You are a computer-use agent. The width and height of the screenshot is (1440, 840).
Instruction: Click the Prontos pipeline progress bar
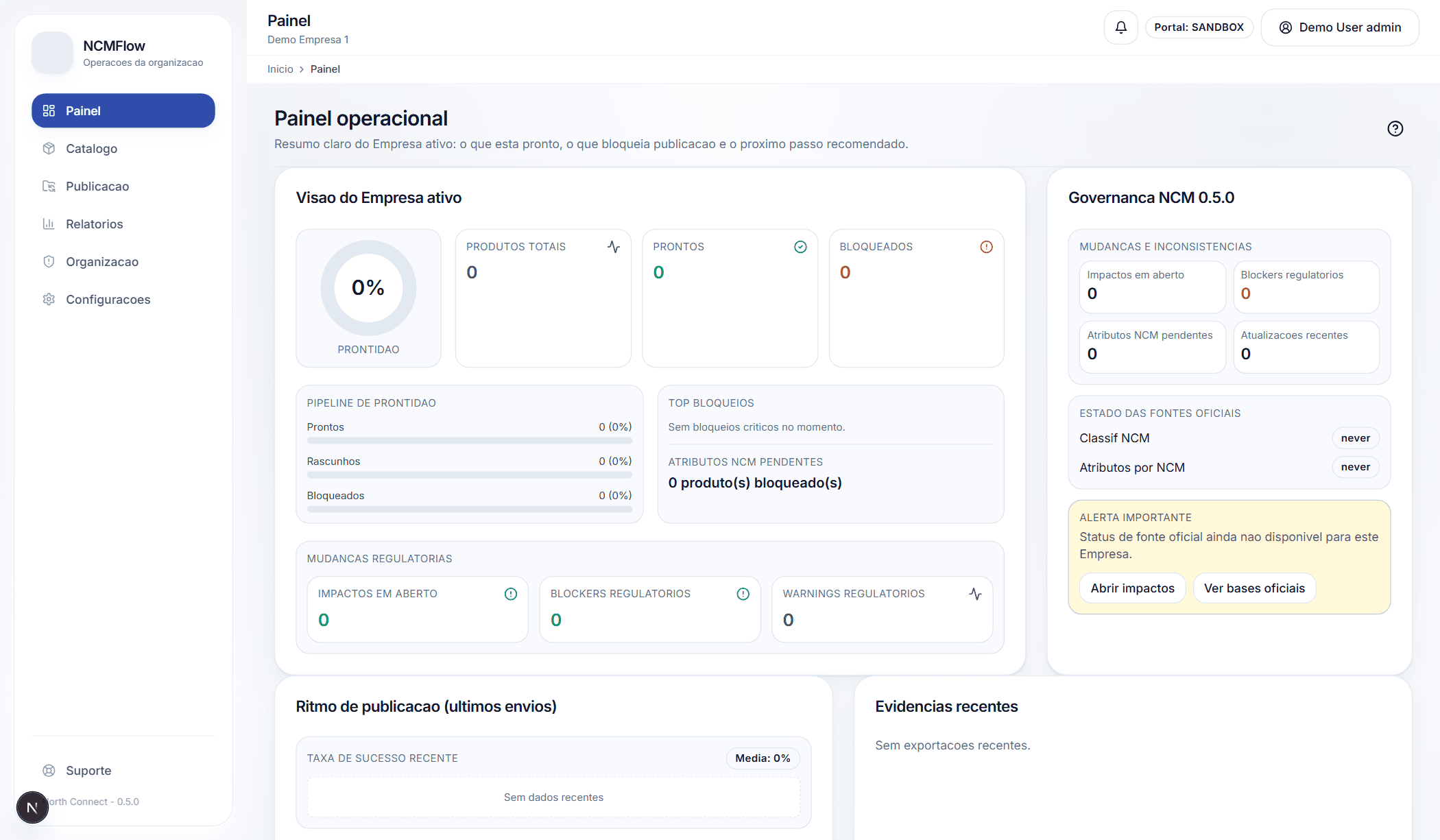469,441
